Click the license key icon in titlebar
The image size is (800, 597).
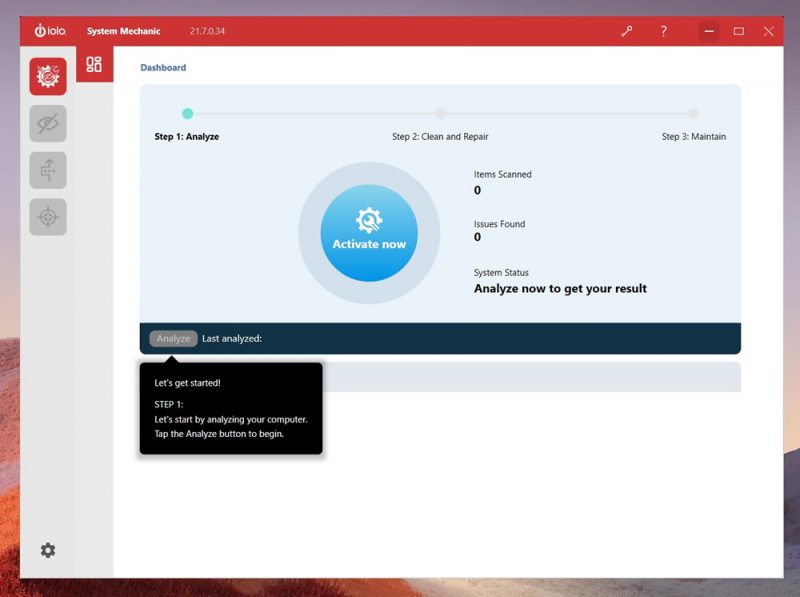627,31
